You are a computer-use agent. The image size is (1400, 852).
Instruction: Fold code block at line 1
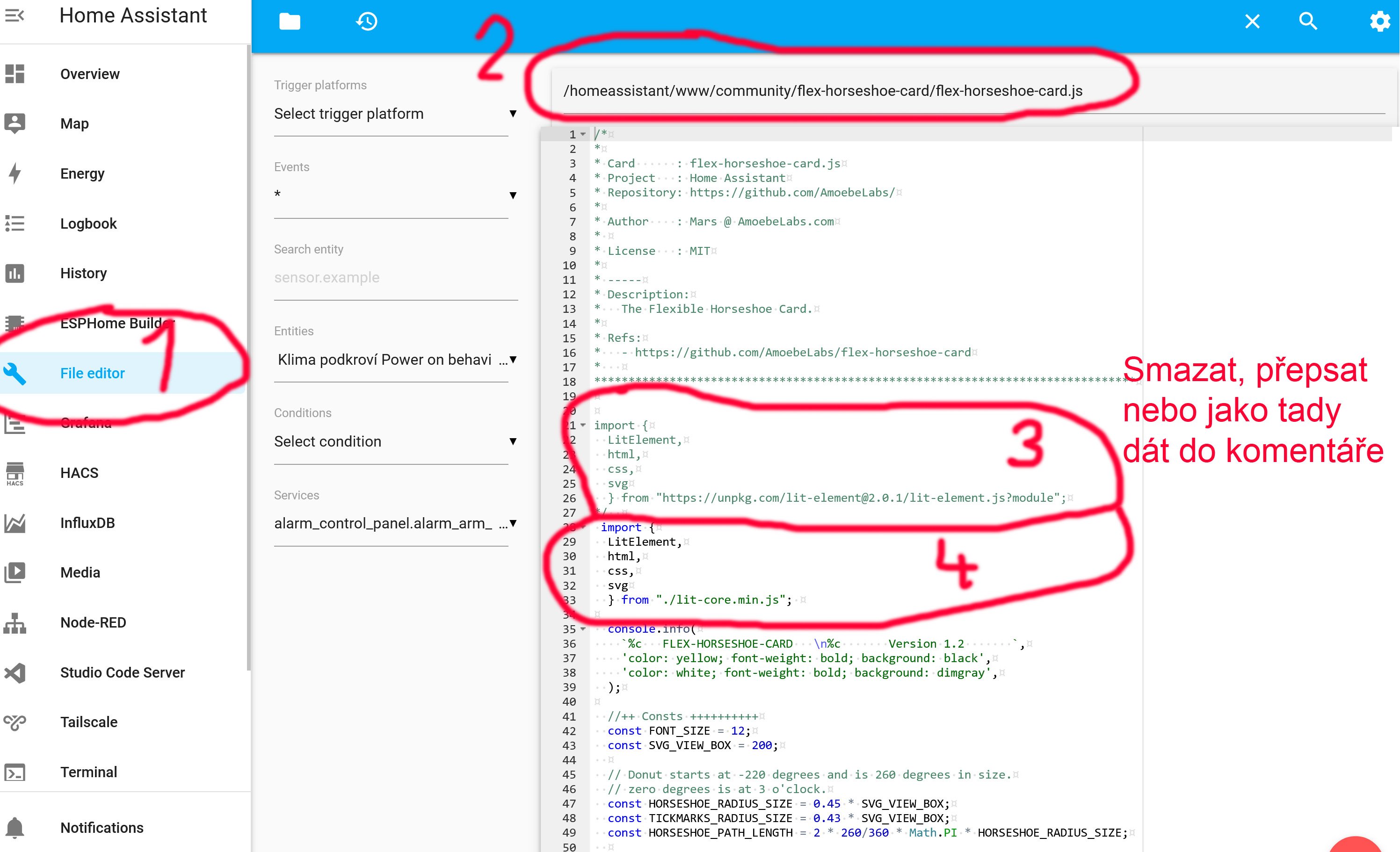[583, 135]
